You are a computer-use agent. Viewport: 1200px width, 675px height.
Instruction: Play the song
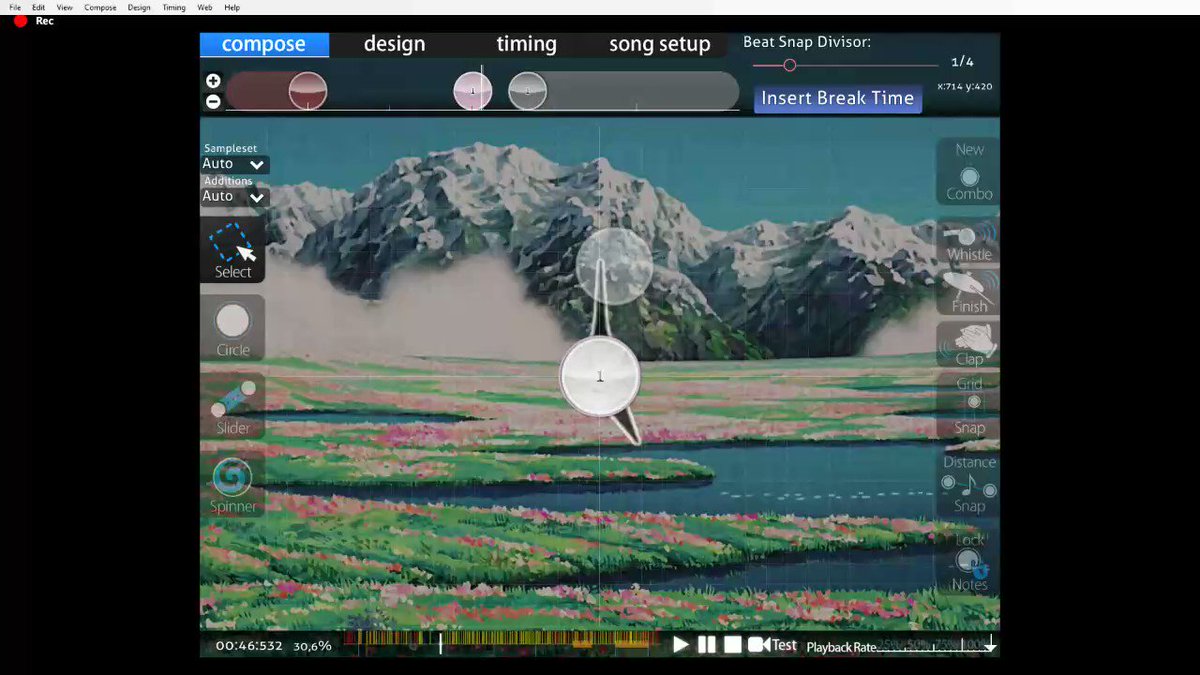(x=681, y=645)
